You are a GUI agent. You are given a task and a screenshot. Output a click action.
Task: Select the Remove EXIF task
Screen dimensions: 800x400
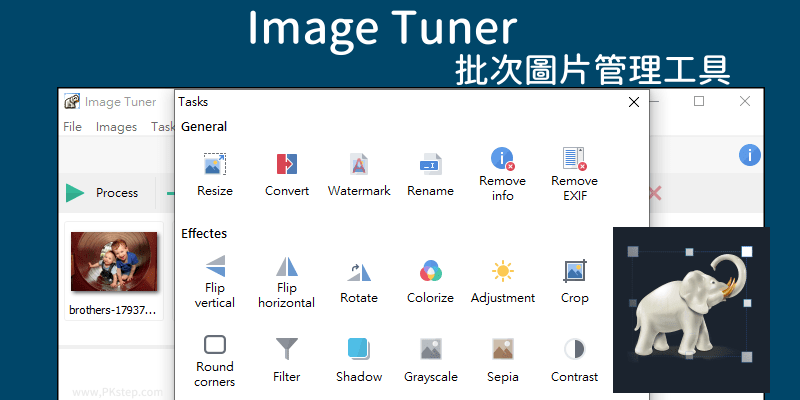coord(574,173)
